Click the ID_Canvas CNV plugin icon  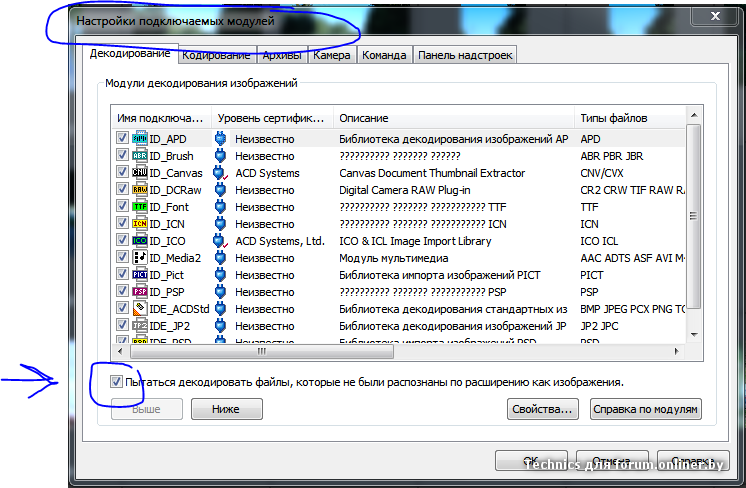coord(140,172)
